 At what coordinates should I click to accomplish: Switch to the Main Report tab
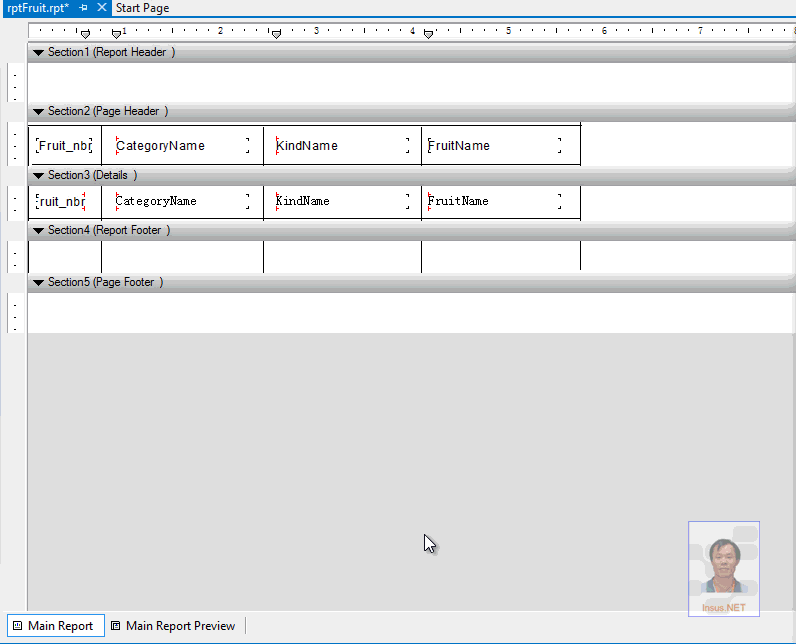tap(55, 626)
